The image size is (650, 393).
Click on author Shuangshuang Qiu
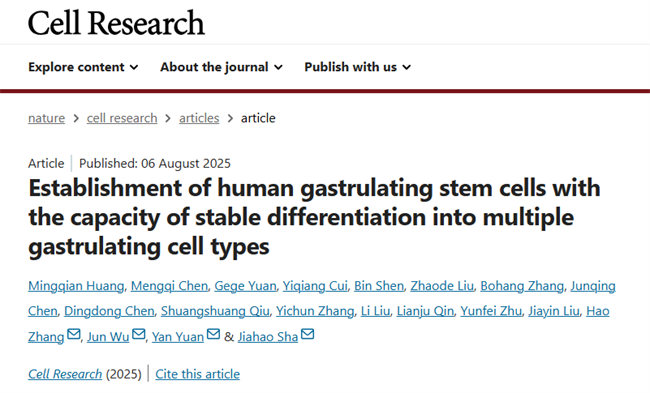tap(215, 311)
